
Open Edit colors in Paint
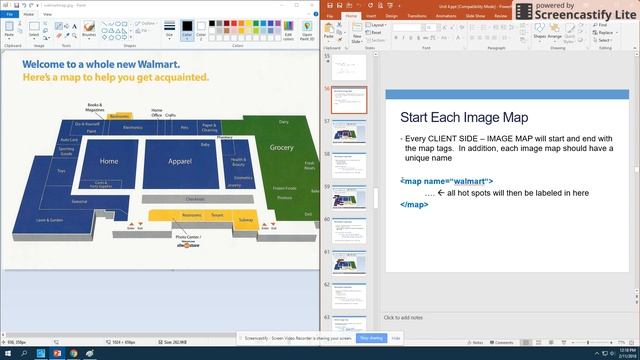tap(289, 31)
